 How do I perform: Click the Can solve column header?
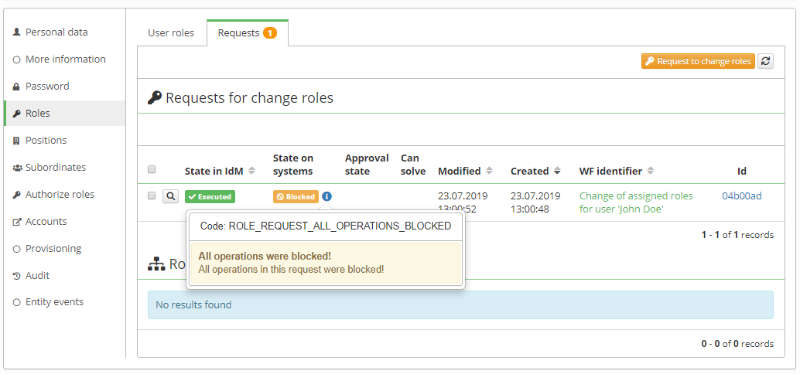413,164
